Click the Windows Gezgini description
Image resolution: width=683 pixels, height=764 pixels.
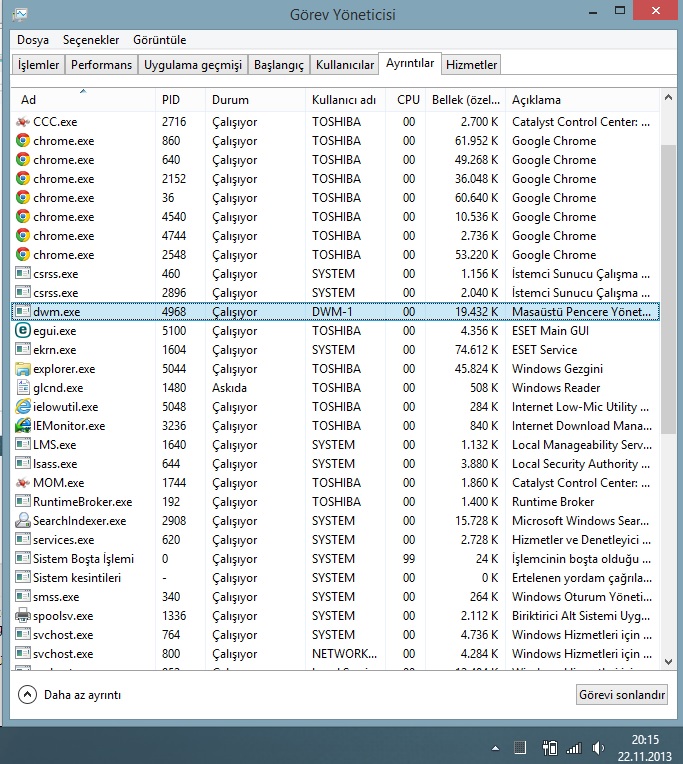[x=557, y=369]
